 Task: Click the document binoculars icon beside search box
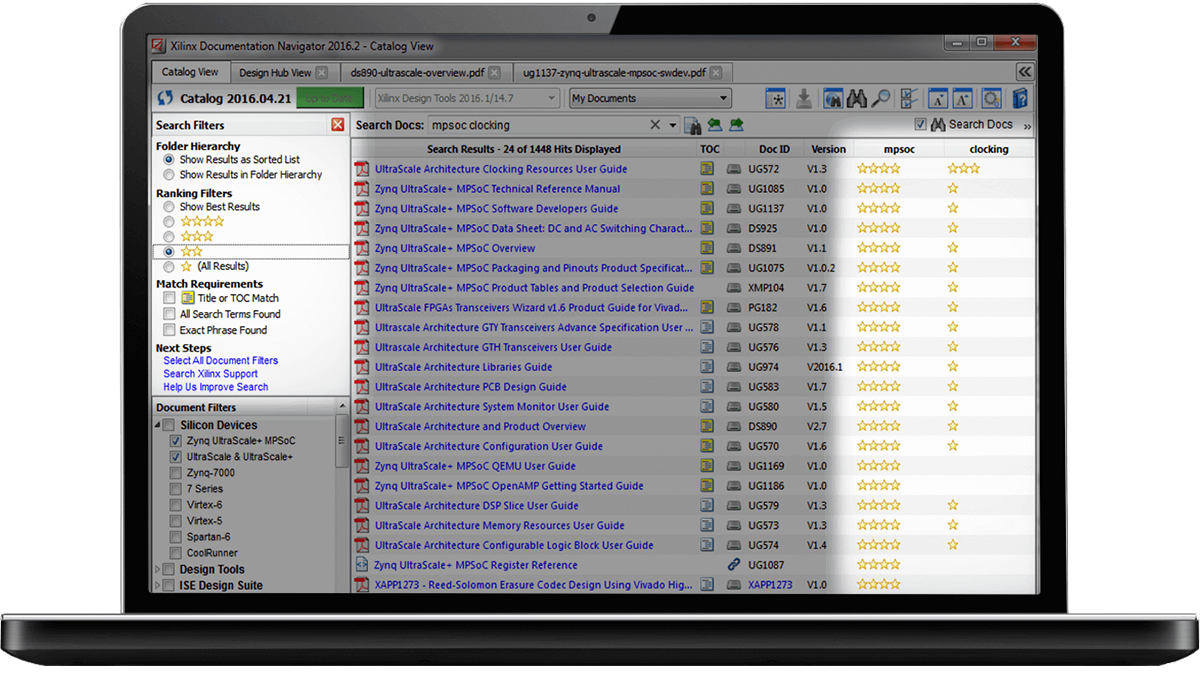click(x=692, y=125)
